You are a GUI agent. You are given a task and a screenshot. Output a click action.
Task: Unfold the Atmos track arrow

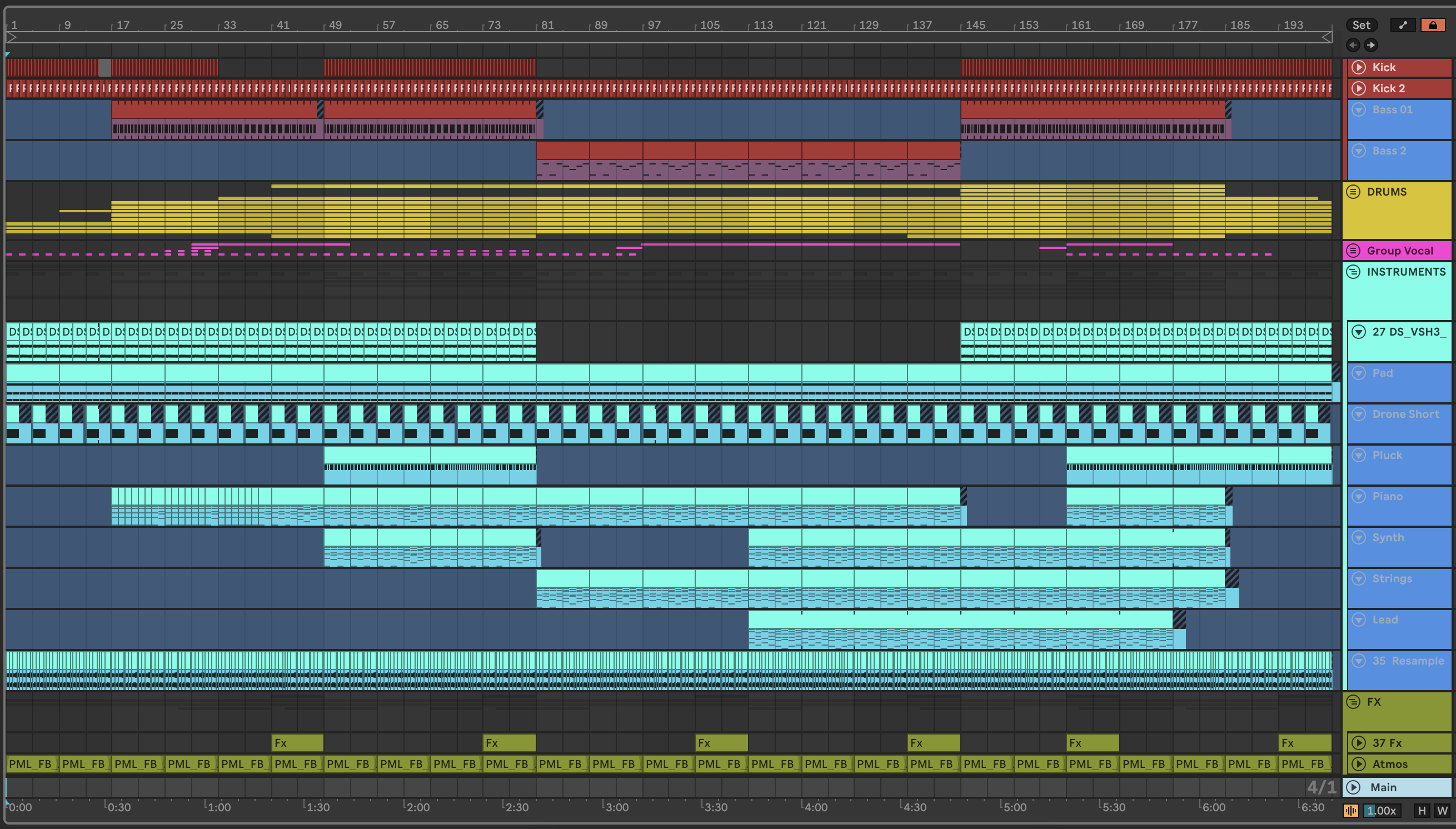click(1359, 764)
